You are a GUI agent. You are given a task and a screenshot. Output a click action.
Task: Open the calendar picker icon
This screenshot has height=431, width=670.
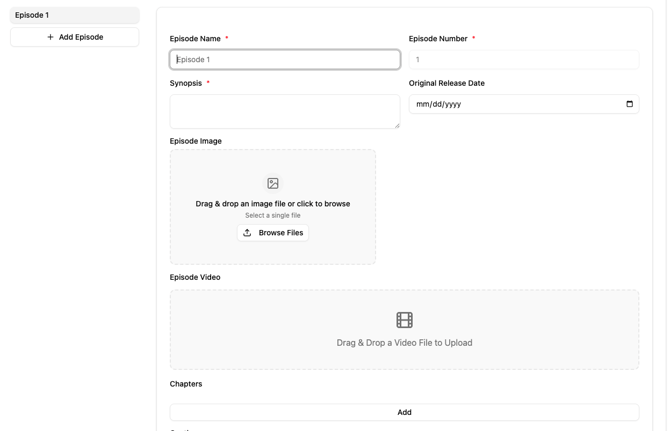point(629,104)
